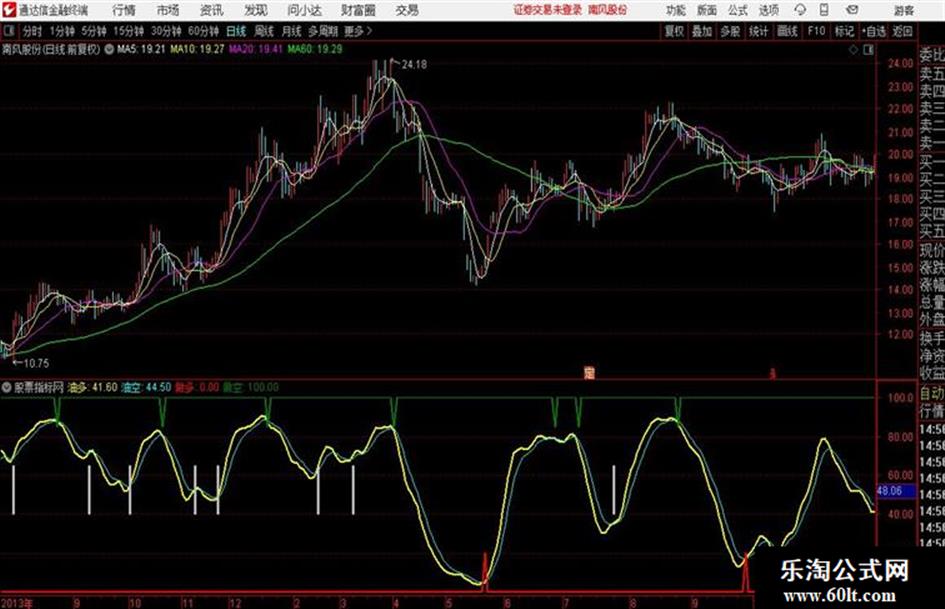Click the 波多 41.60 value
Screen dimensions: 945x609
tap(92, 388)
